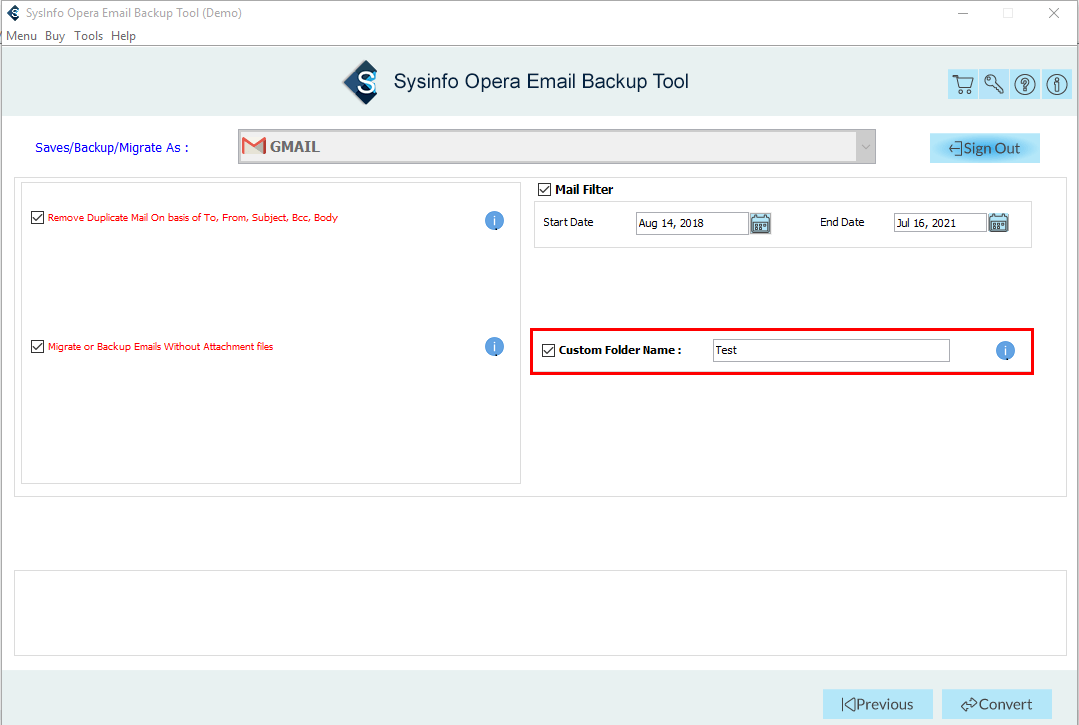Toggle Migrate Without Attachment files checkbox
This screenshot has width=1079, height=725.
click(x=38, y=347)
